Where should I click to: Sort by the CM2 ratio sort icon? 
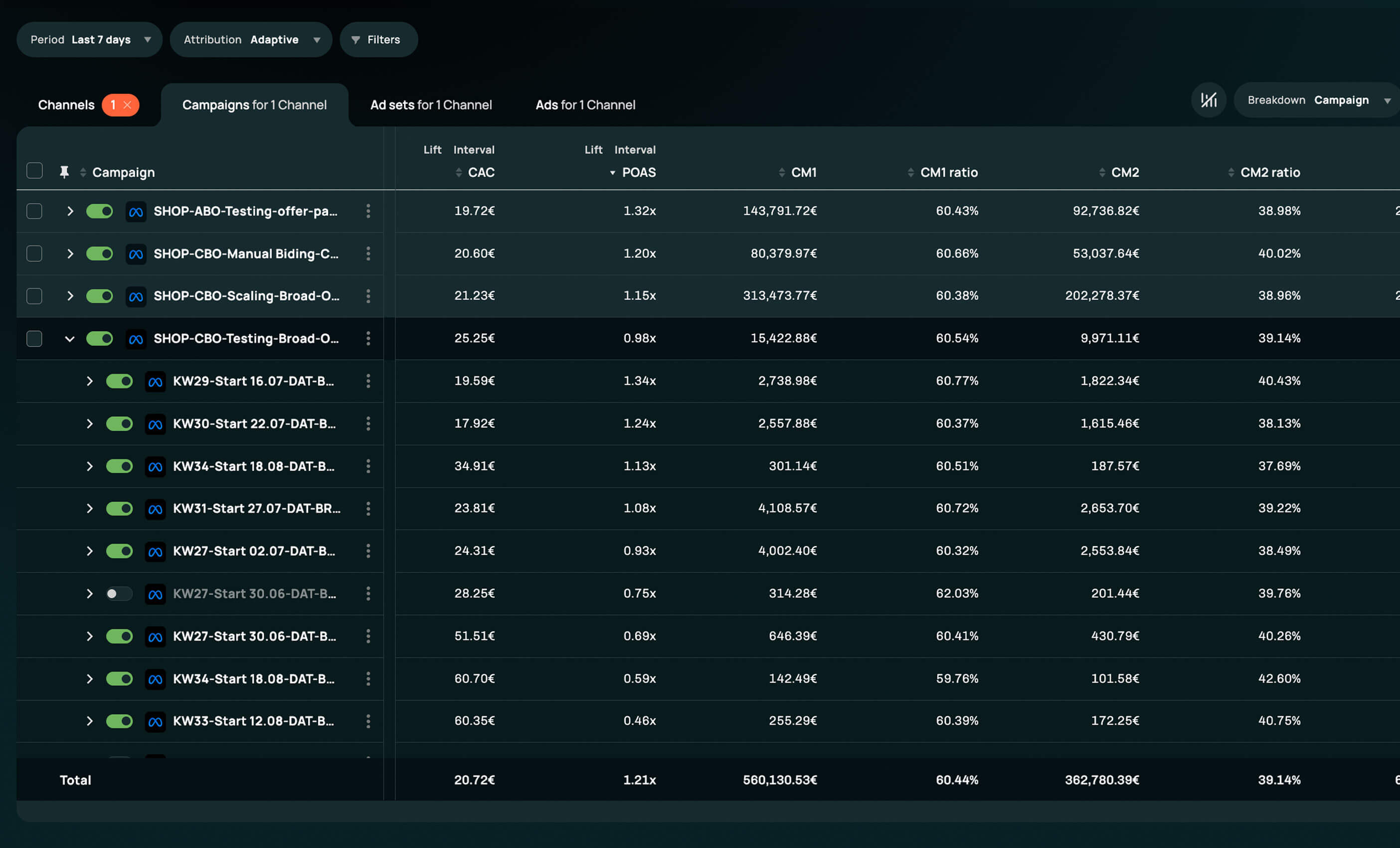1230,172
